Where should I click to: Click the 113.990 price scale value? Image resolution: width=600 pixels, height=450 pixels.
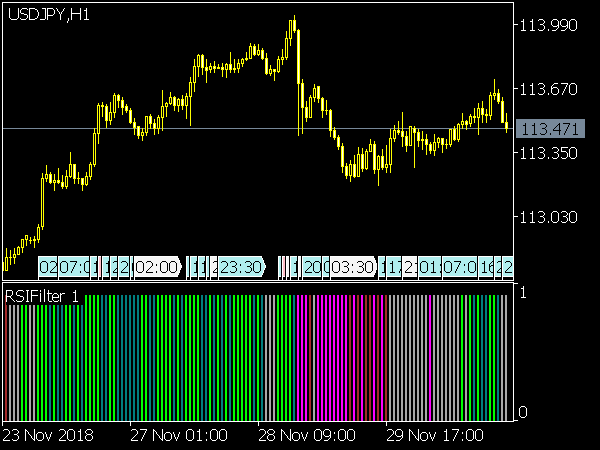coord(548,26)
